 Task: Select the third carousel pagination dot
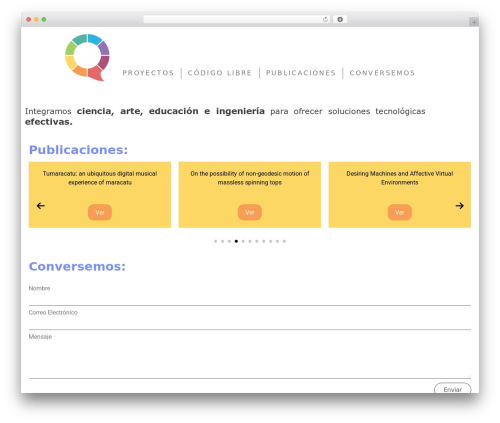pos(229,241)
